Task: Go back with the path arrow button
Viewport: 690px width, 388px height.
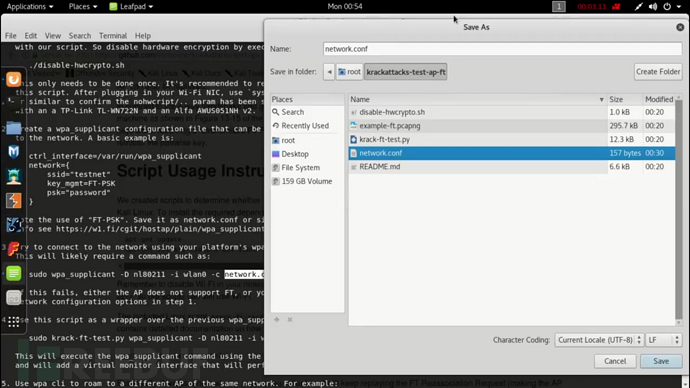Action: pyautogui.click(x=329, y=72)
